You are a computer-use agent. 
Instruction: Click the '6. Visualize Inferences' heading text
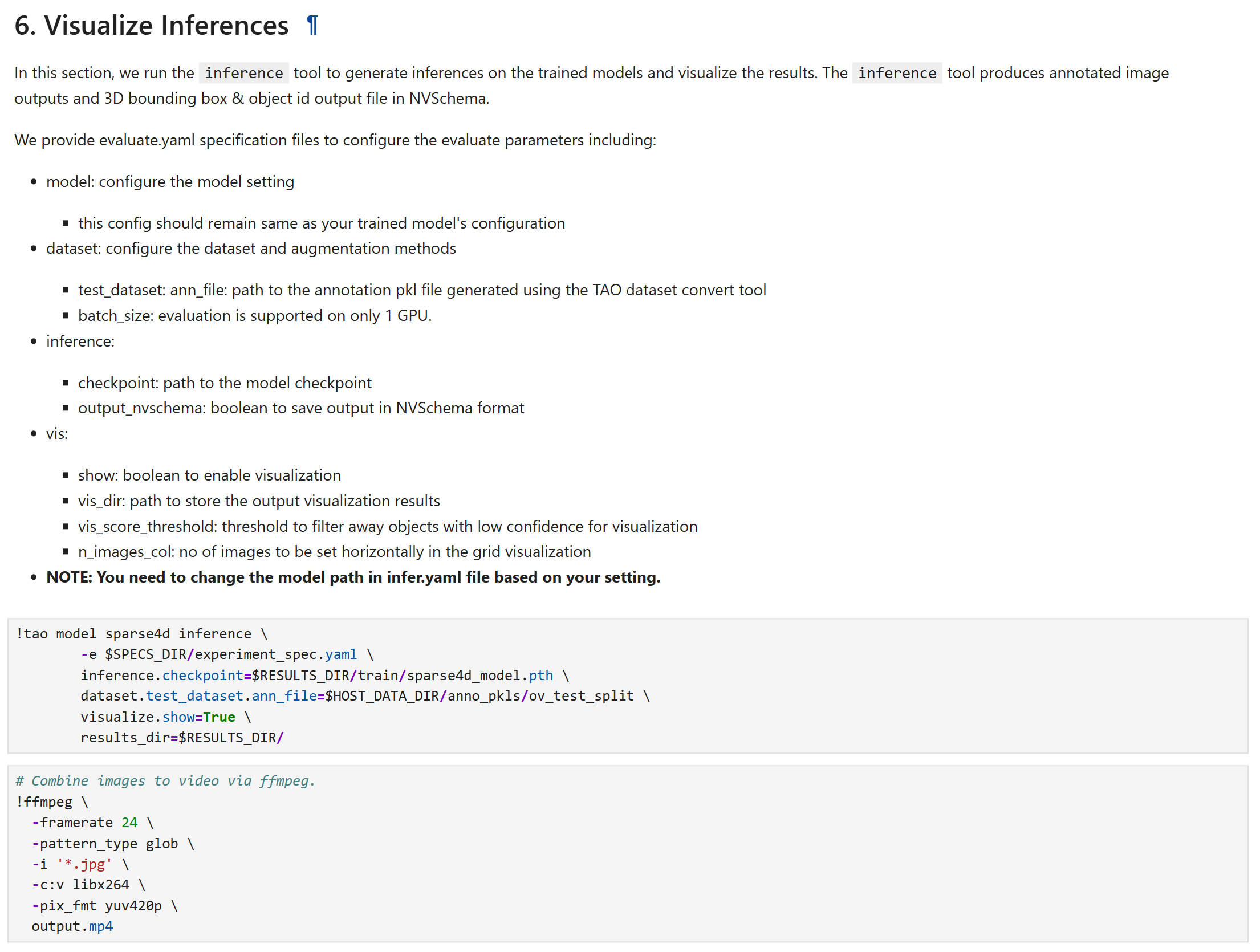coord(152,26)
